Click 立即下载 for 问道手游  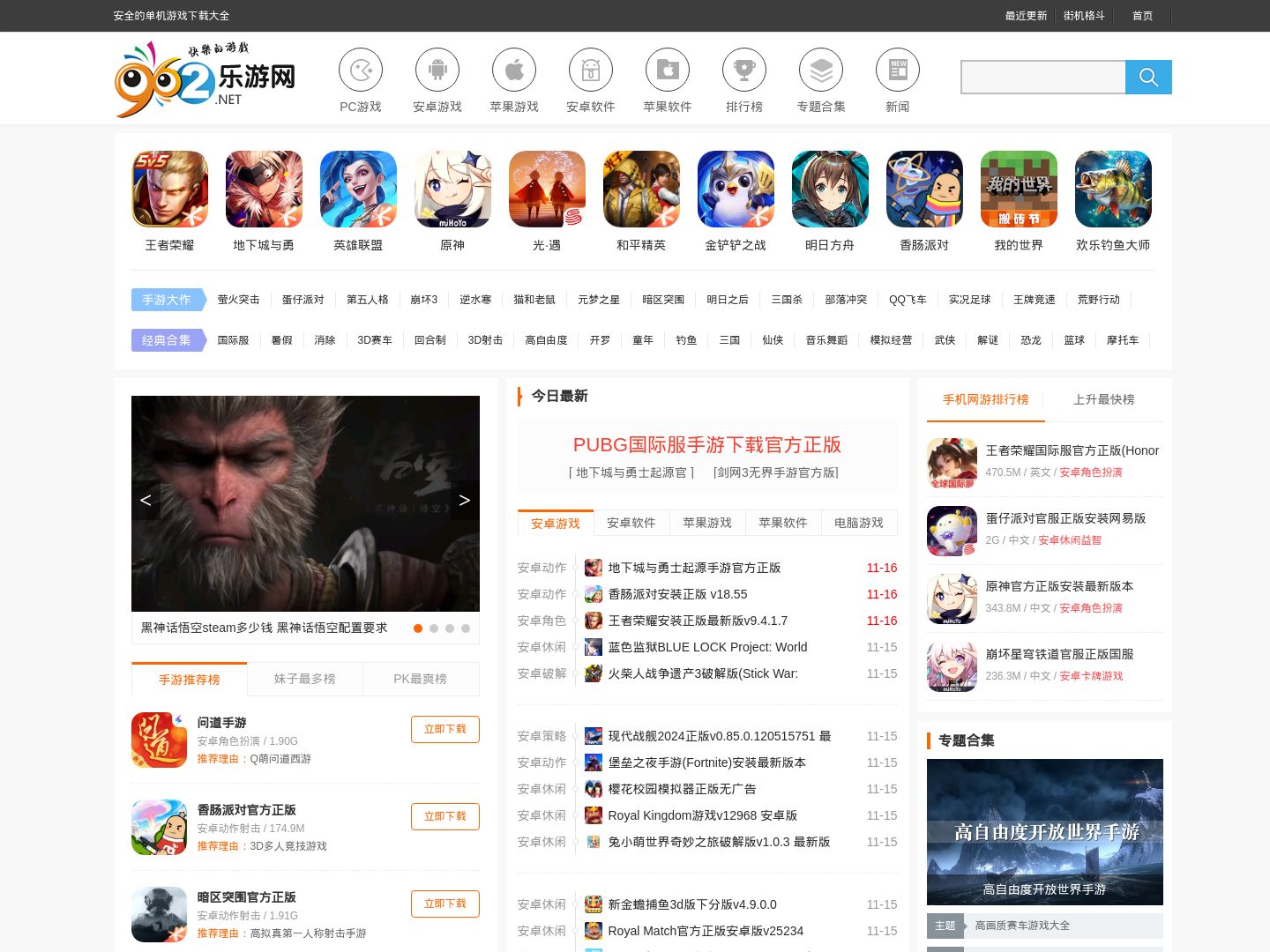445,729
